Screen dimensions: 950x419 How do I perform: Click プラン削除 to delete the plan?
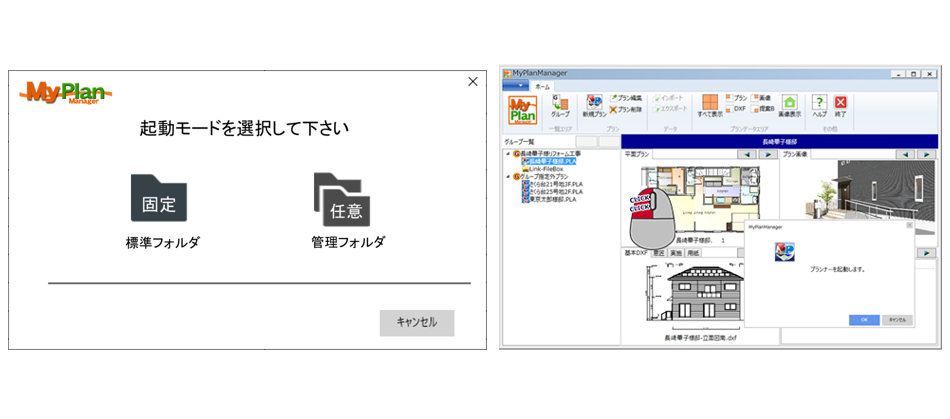tap(626, 110)
